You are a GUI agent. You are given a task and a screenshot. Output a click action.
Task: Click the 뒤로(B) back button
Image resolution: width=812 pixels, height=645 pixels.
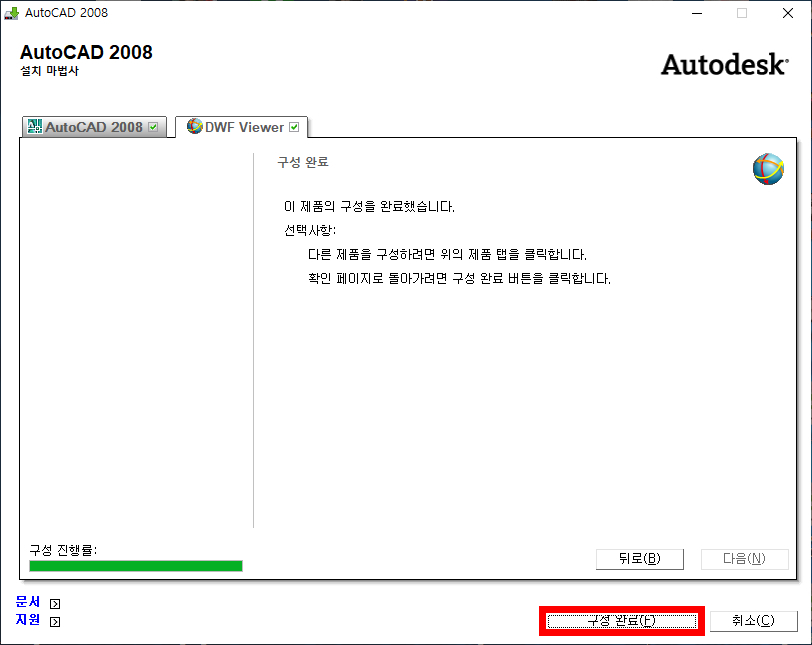coord(640,559)
